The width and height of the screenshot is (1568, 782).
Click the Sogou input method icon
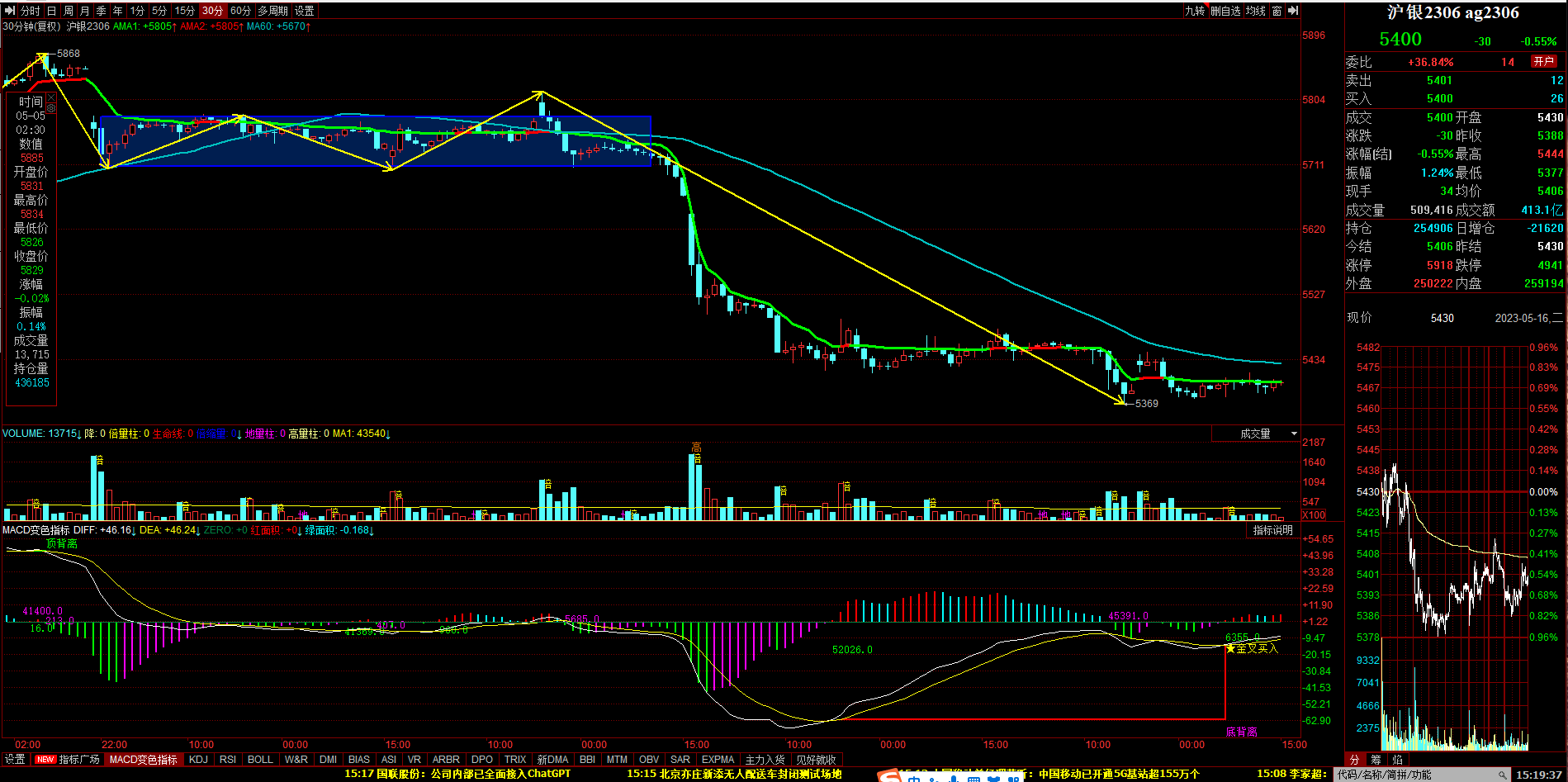click(x=889, y=776)
